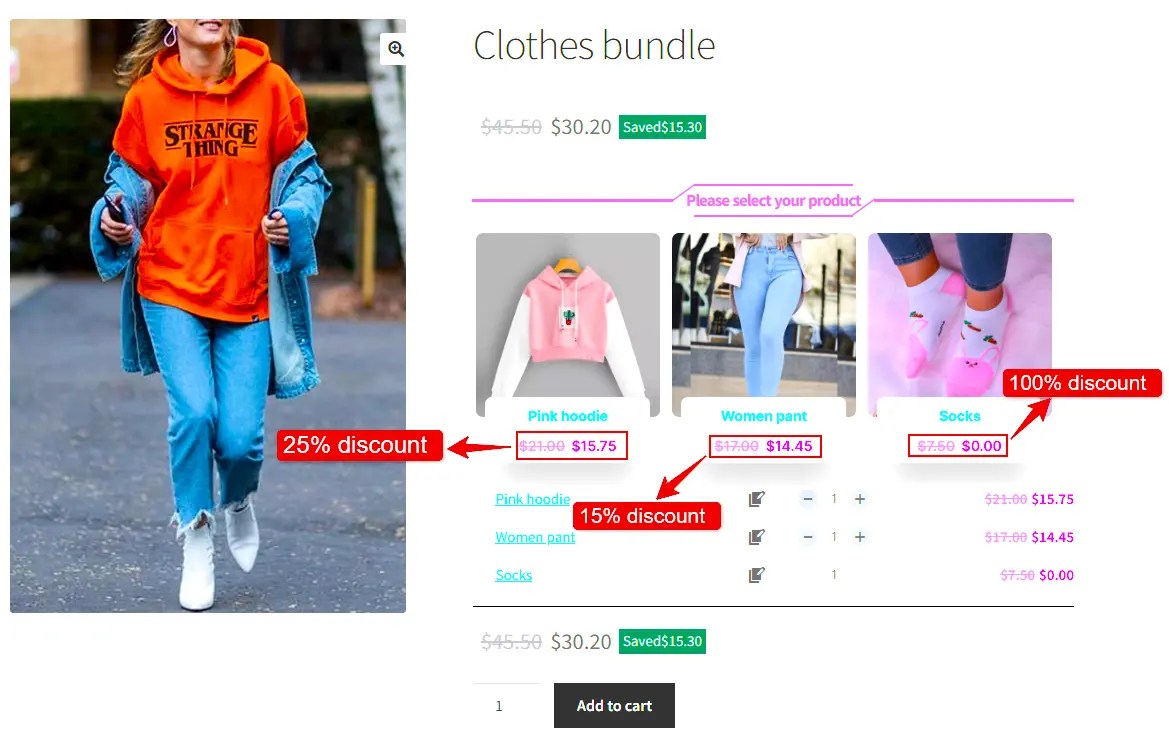
Task: Increase Pink hoodie quantity with plus button
Action: click(x=860, y=499)
